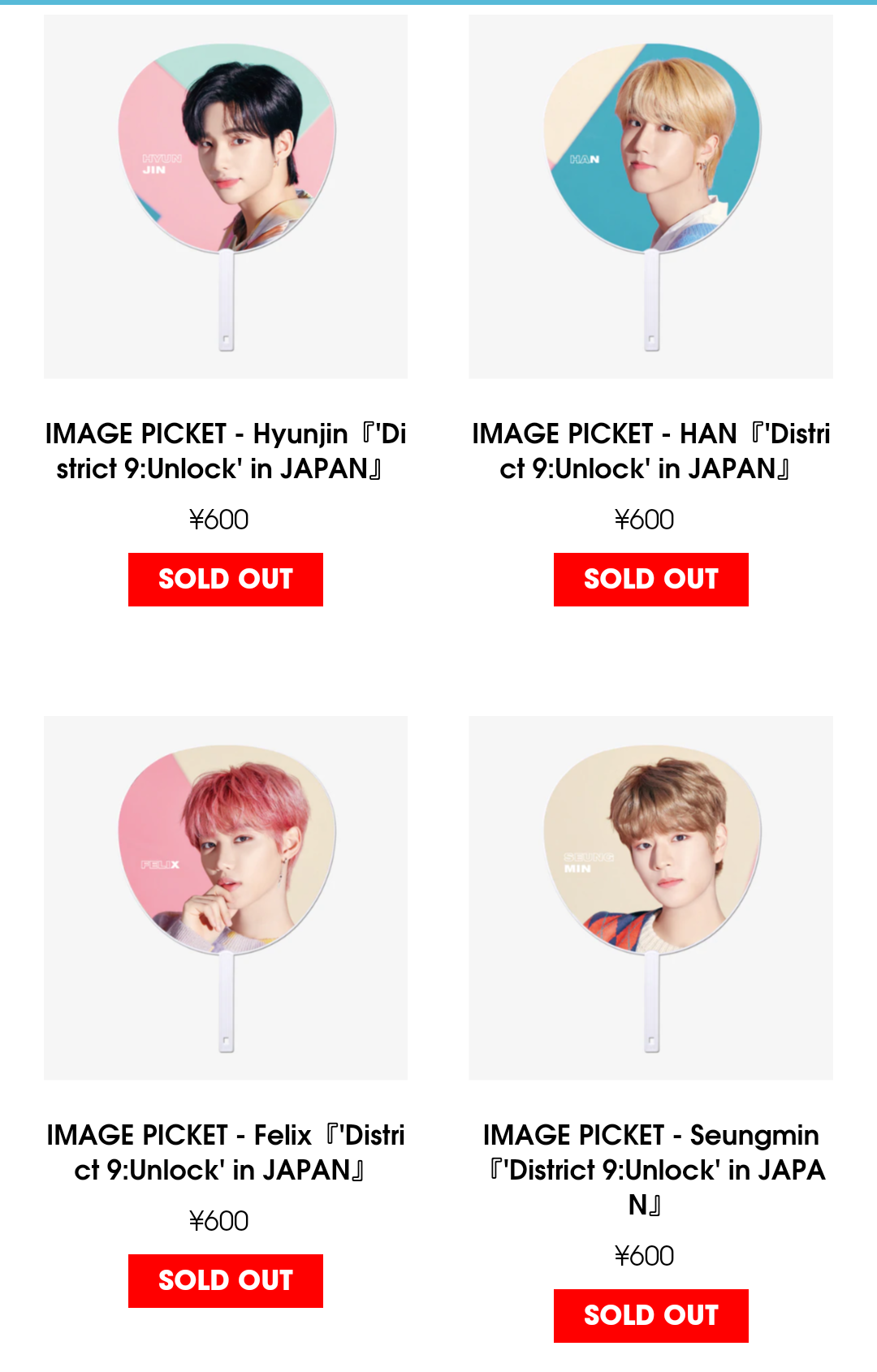Click the ¥600 price of Seungmin picket
The image size is (877, 1372).
pyautogui.click(x=645, y=1256)
